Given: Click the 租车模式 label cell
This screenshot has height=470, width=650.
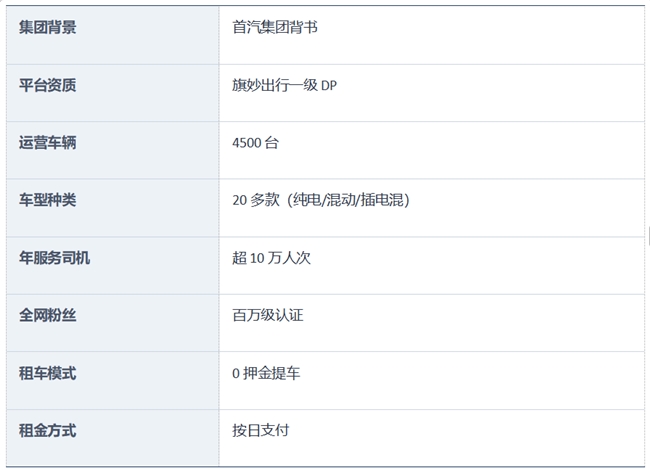Looking at the screenshot, I should pos(47,373).
